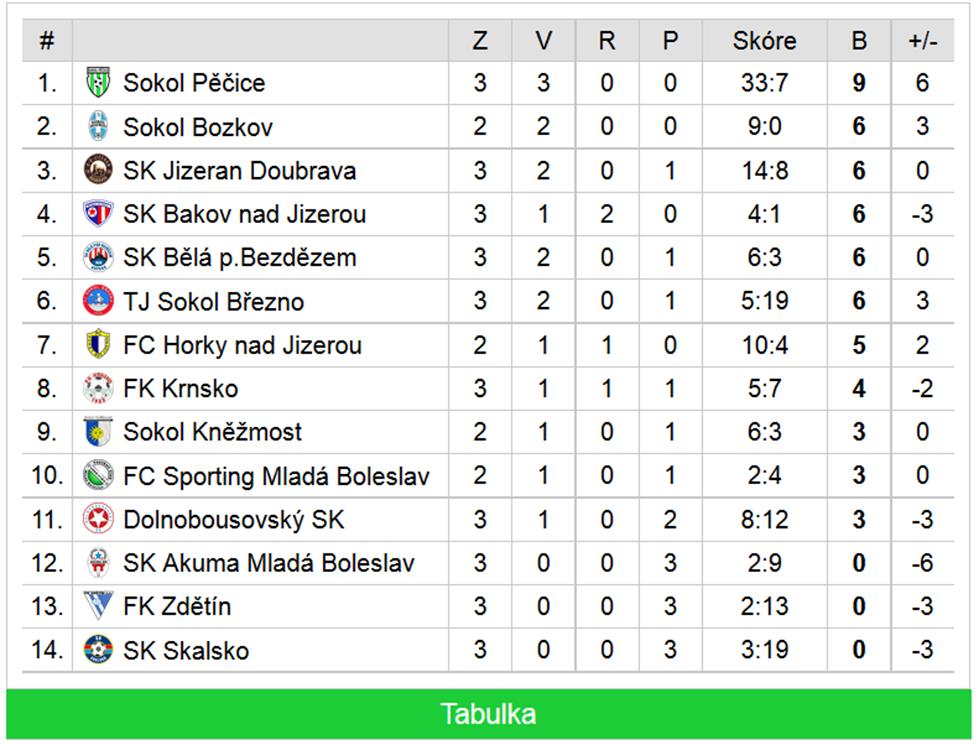Click the Sokol Bozkov team logo
979x745 pixels.
point(98,127)
